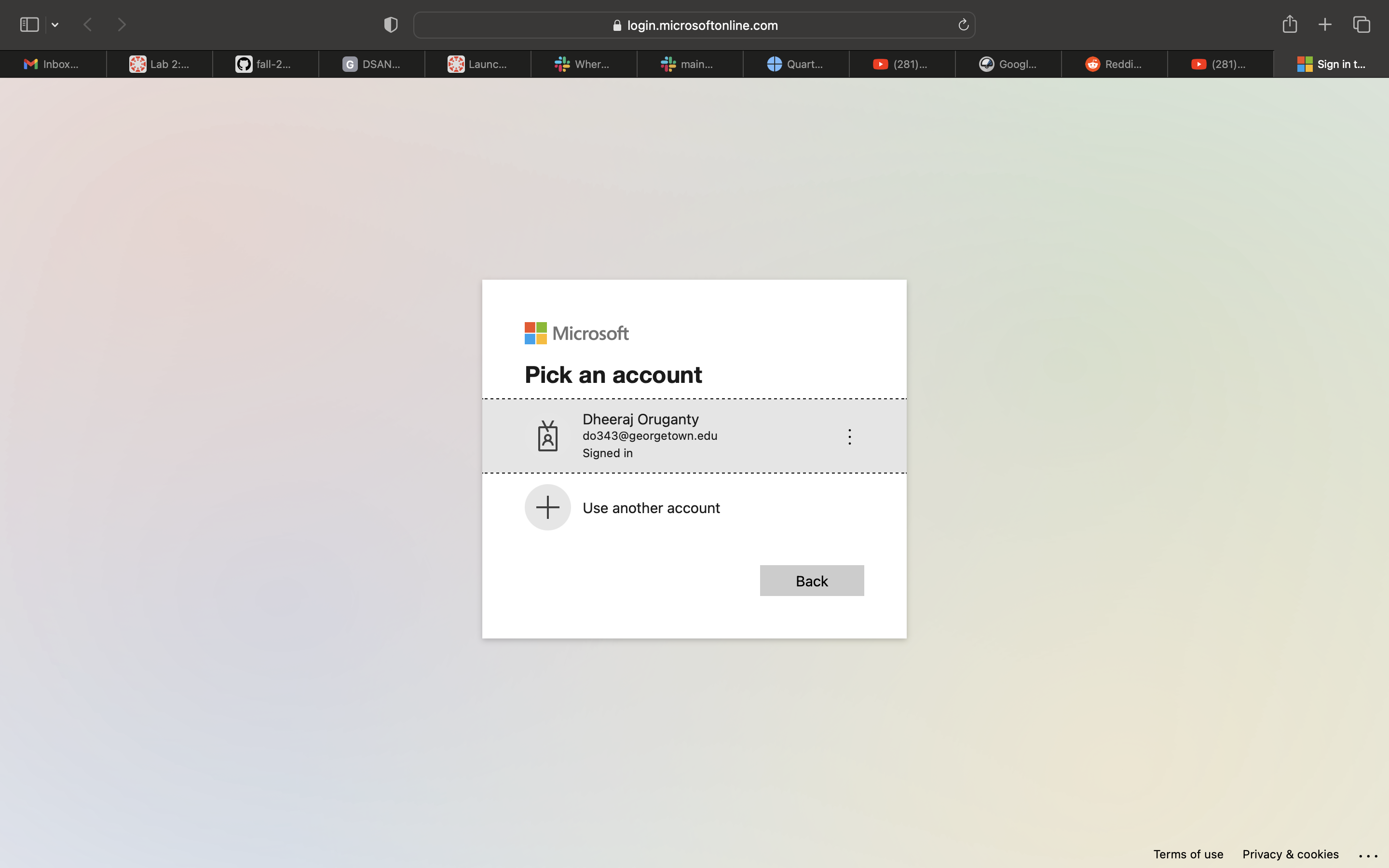Image resolution: width=1389 pixels, height=868 pixels.
Task: Switch to the GitHub fall-2 tab
Action: coord(266,64)
